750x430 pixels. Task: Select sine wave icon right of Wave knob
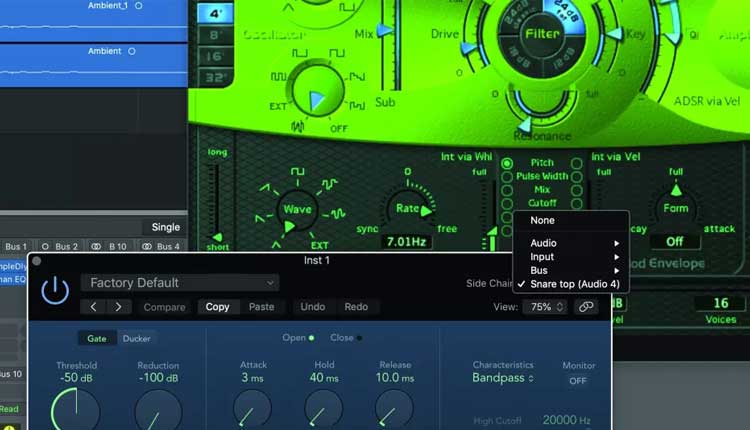point(338,214)
